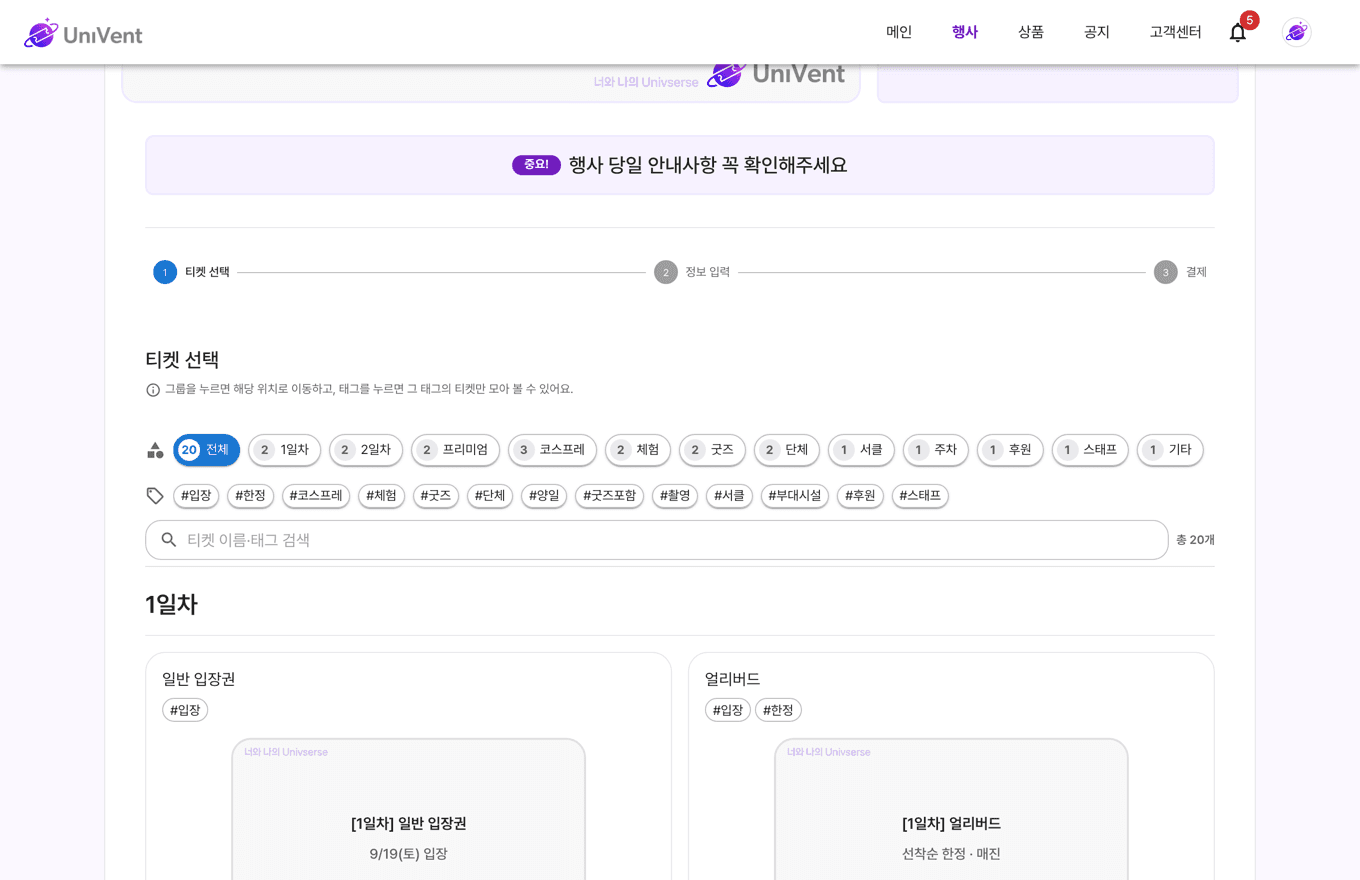This screenshot has height=880, width=1360.
Task: Click step 1 티켓 선택 indicator
Action: pos(192,272)
